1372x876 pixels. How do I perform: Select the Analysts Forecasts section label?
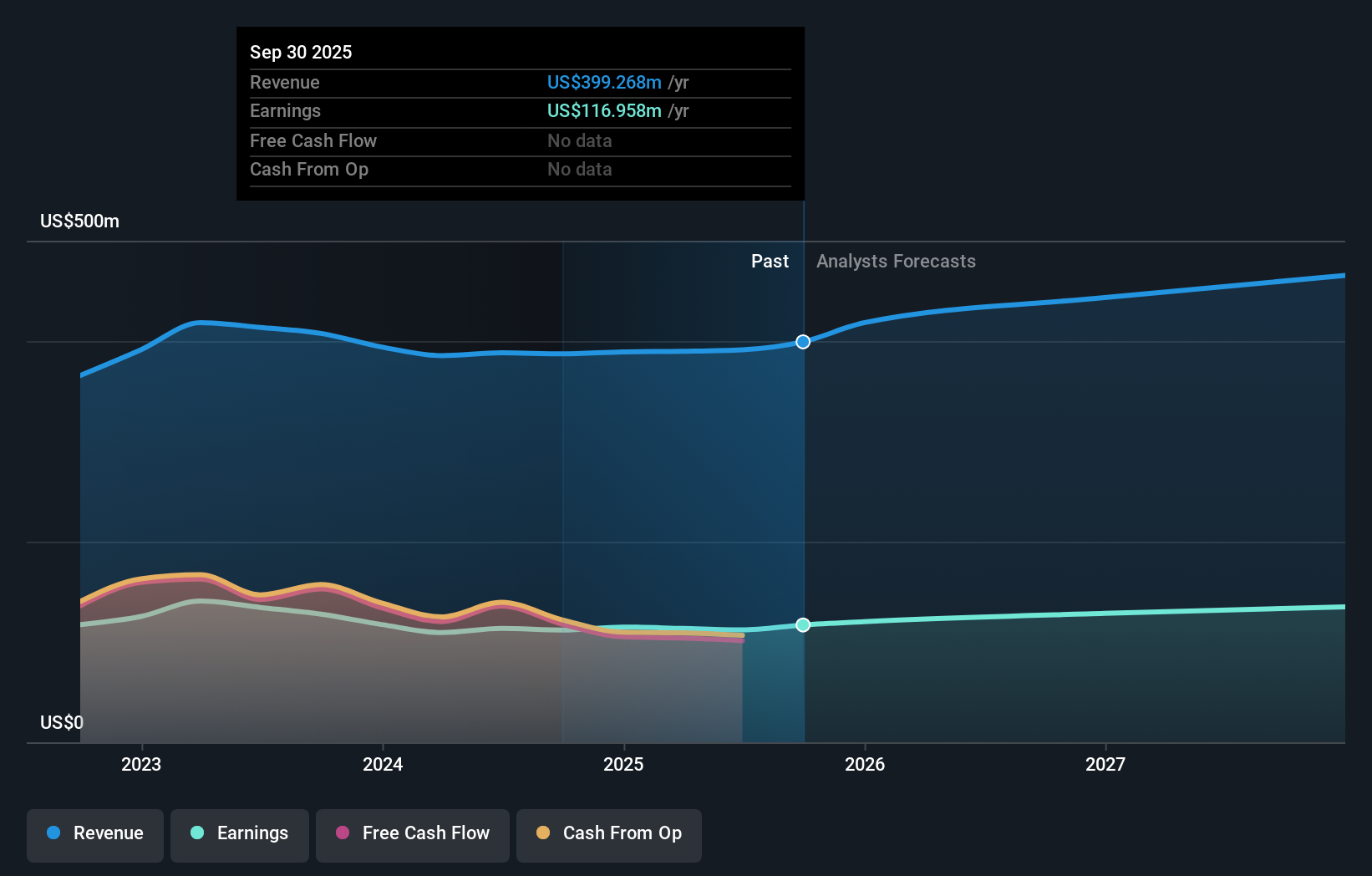pos(896,261)
